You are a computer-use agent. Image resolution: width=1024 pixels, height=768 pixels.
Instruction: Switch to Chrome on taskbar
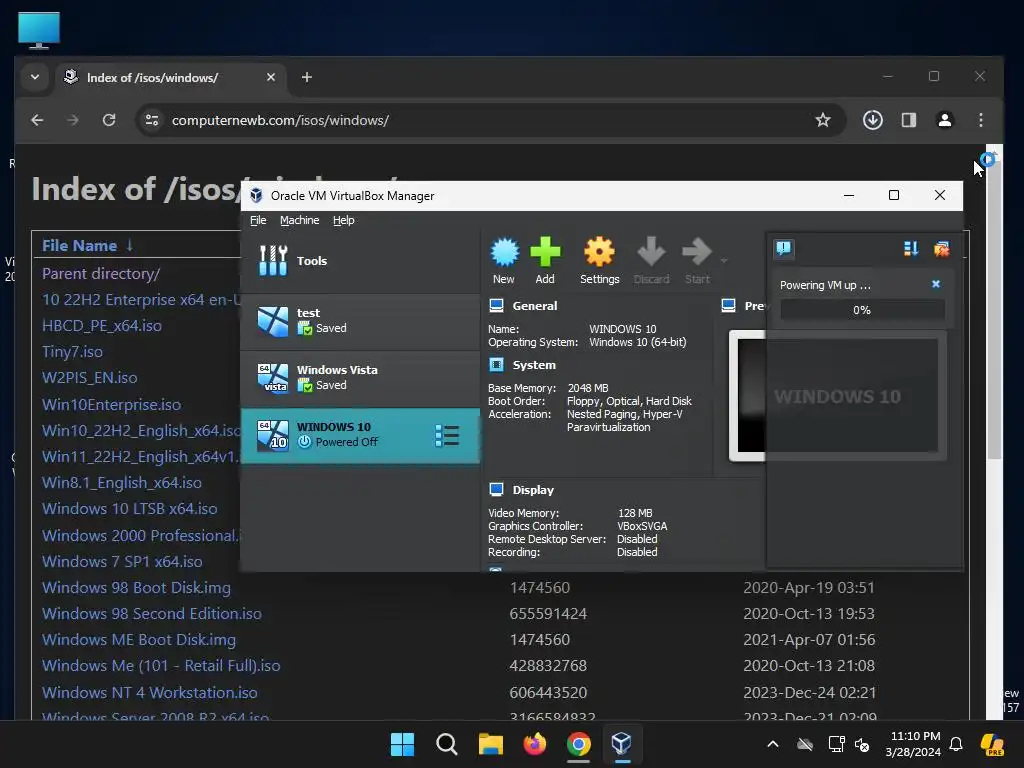click(579, 744)
